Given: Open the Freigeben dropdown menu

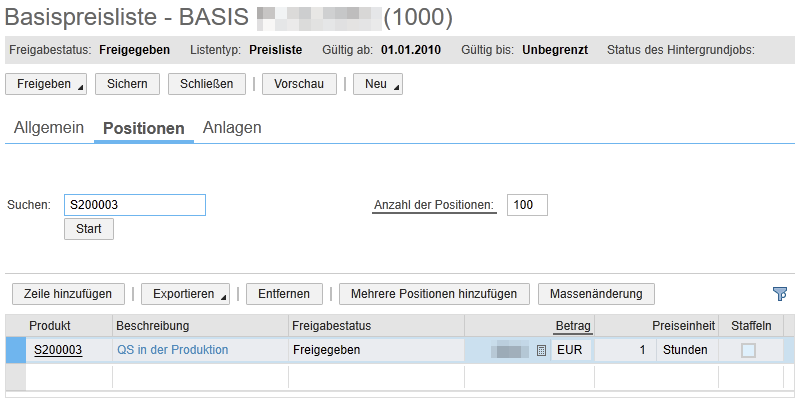Looking at the screenshot, I should tap(46, 84).
